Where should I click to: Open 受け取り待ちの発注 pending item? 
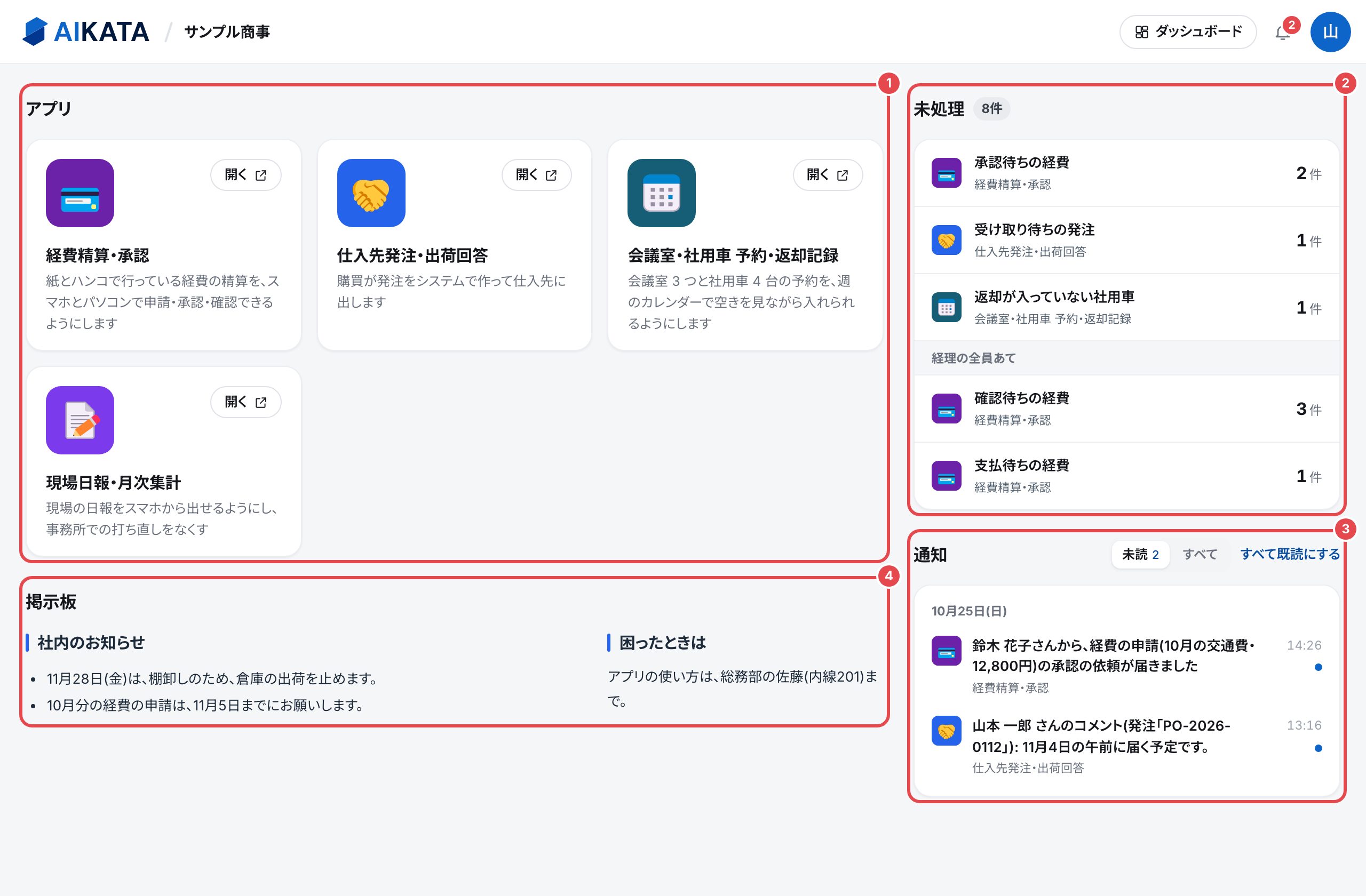pos(1126,240)
